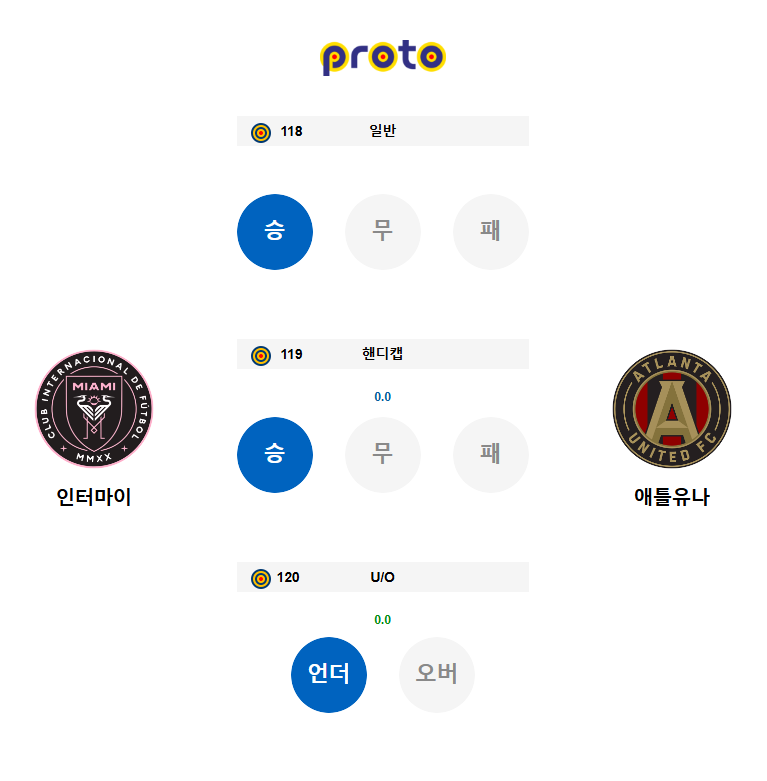Image resolution: width=767 pixels, height=781 pixels.
Task: Click the 인터마이 team name
Action: point(94,497)
